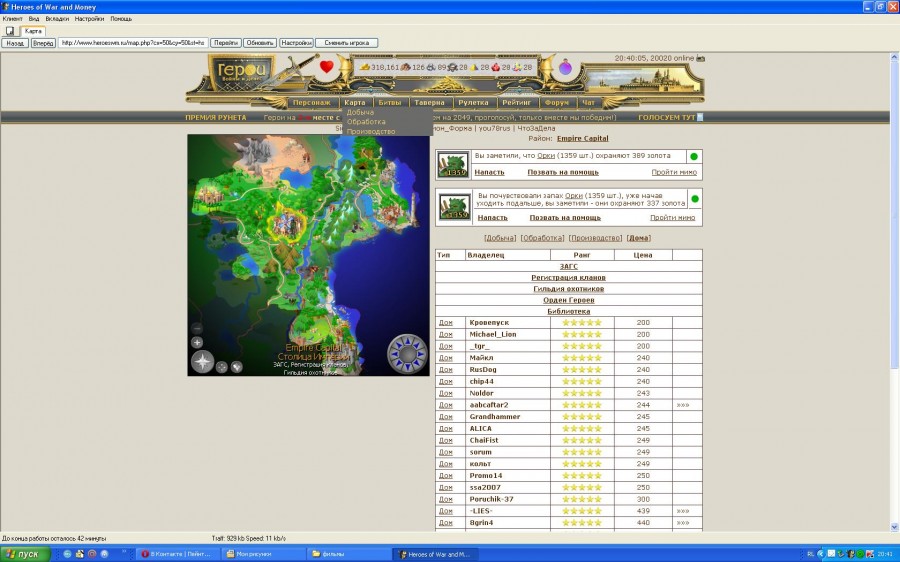Zoom out the map with minus button

197,328
